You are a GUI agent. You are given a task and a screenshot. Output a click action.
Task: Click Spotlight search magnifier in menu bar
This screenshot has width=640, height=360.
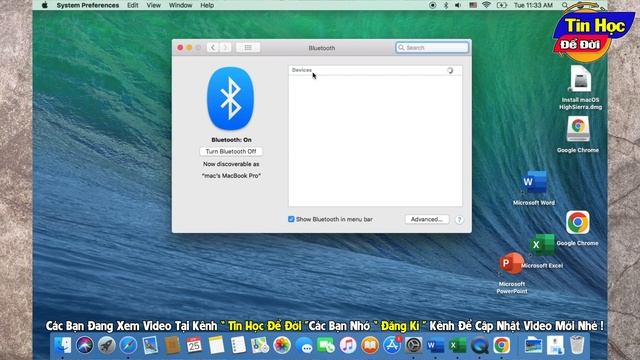click(565, 5)
